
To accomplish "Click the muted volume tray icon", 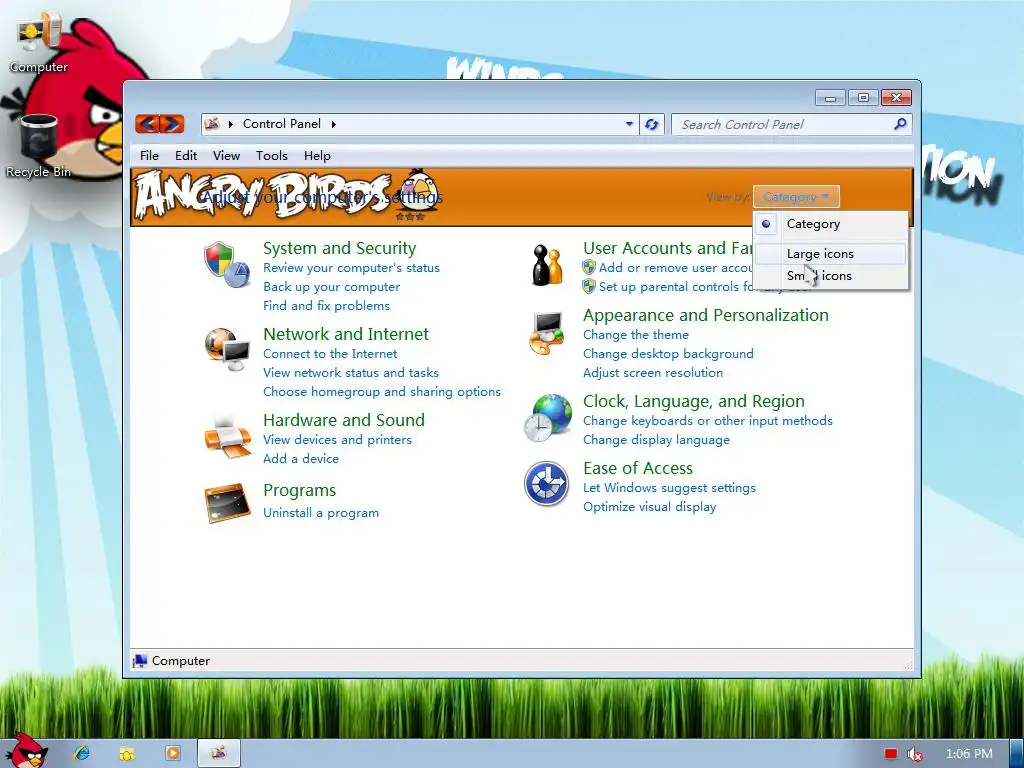I will point(915,754).
